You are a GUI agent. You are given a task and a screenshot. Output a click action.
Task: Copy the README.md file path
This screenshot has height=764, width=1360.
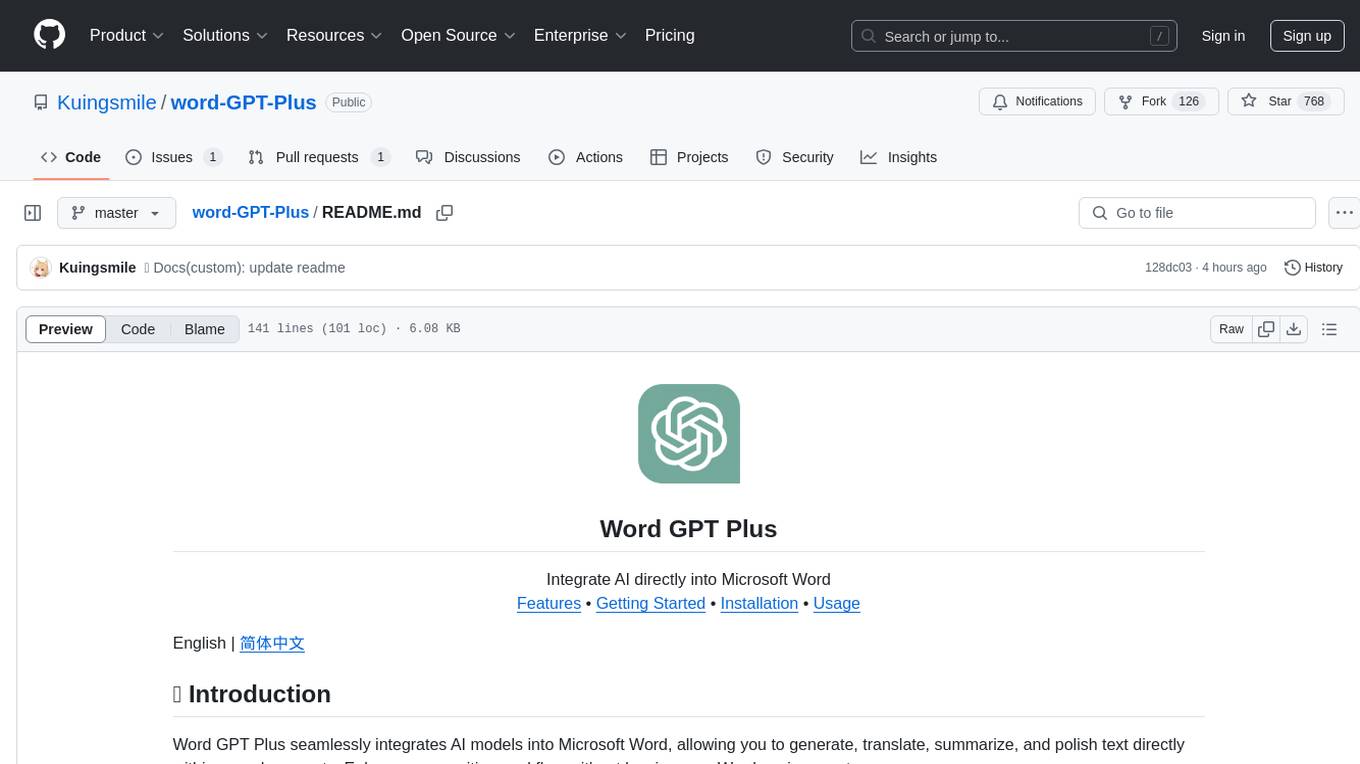coord(445,213)
